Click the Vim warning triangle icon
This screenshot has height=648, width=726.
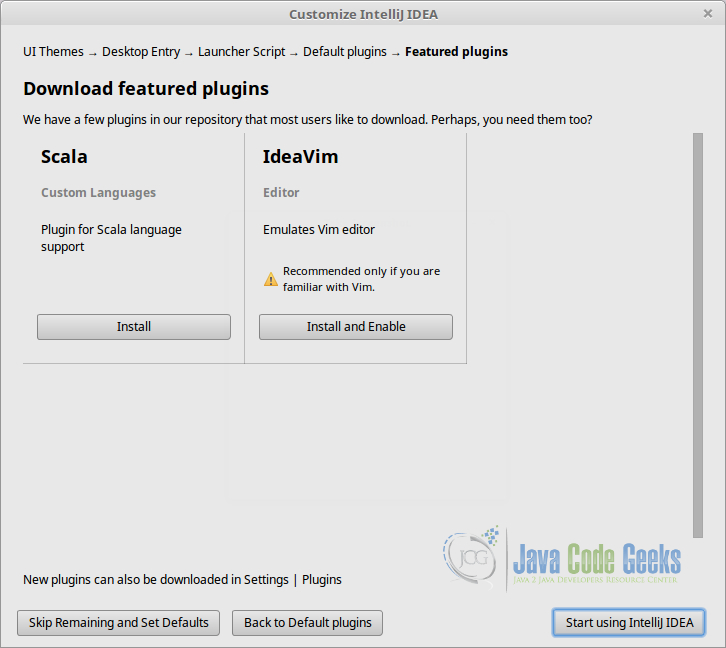pyautogui.click(x=271, y=279)
